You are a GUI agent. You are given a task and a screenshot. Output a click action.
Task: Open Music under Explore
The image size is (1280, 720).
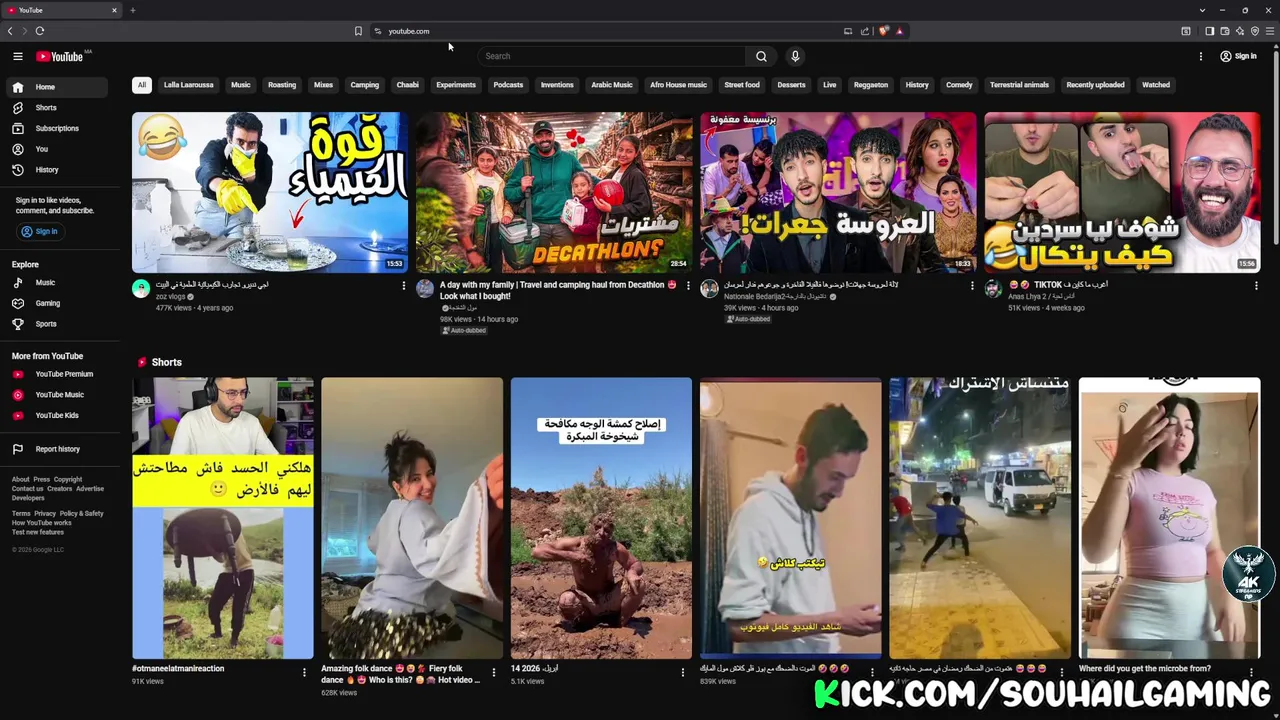[56, 283]
